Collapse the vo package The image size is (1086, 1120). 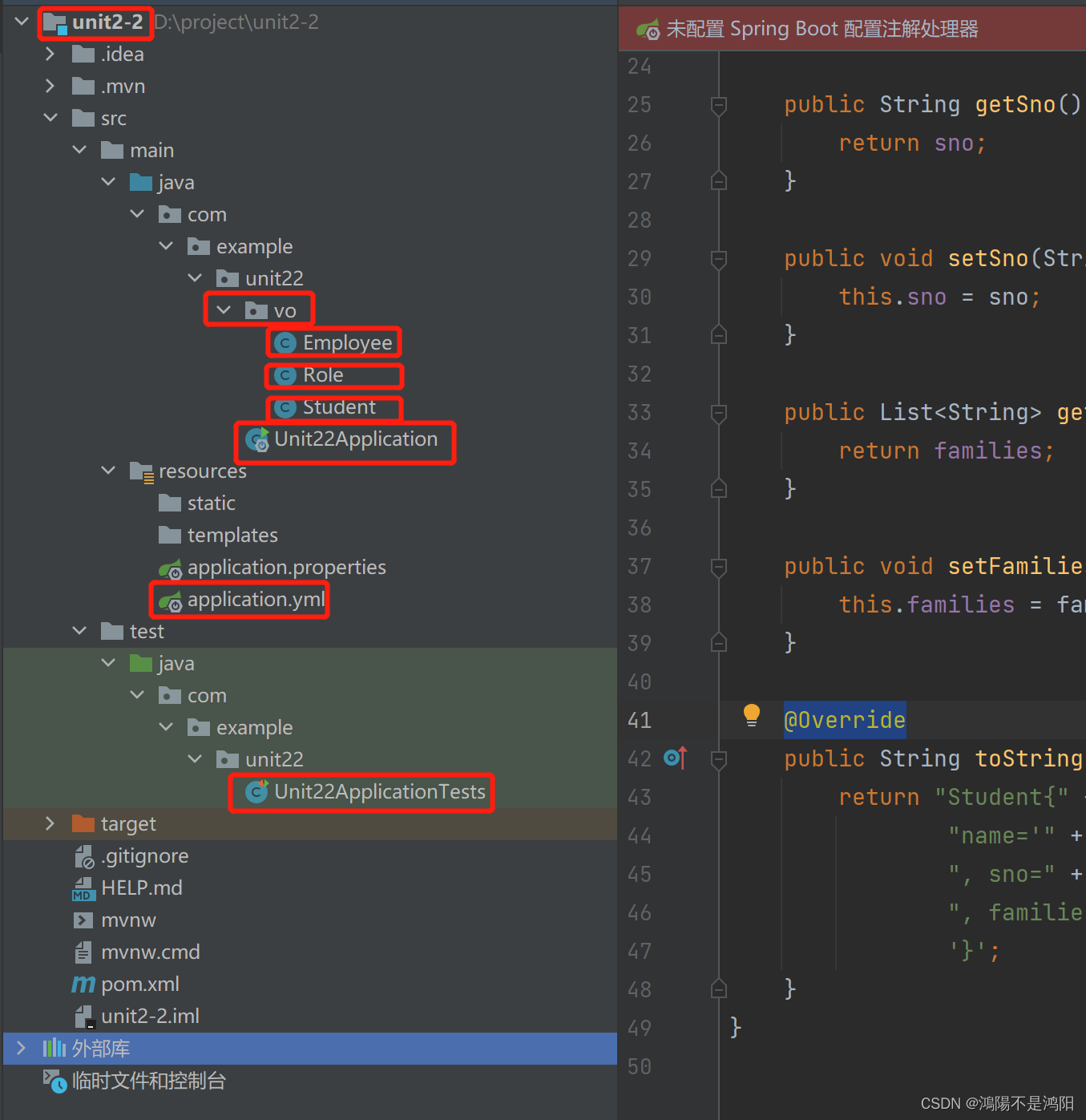[x=223, y=309]
